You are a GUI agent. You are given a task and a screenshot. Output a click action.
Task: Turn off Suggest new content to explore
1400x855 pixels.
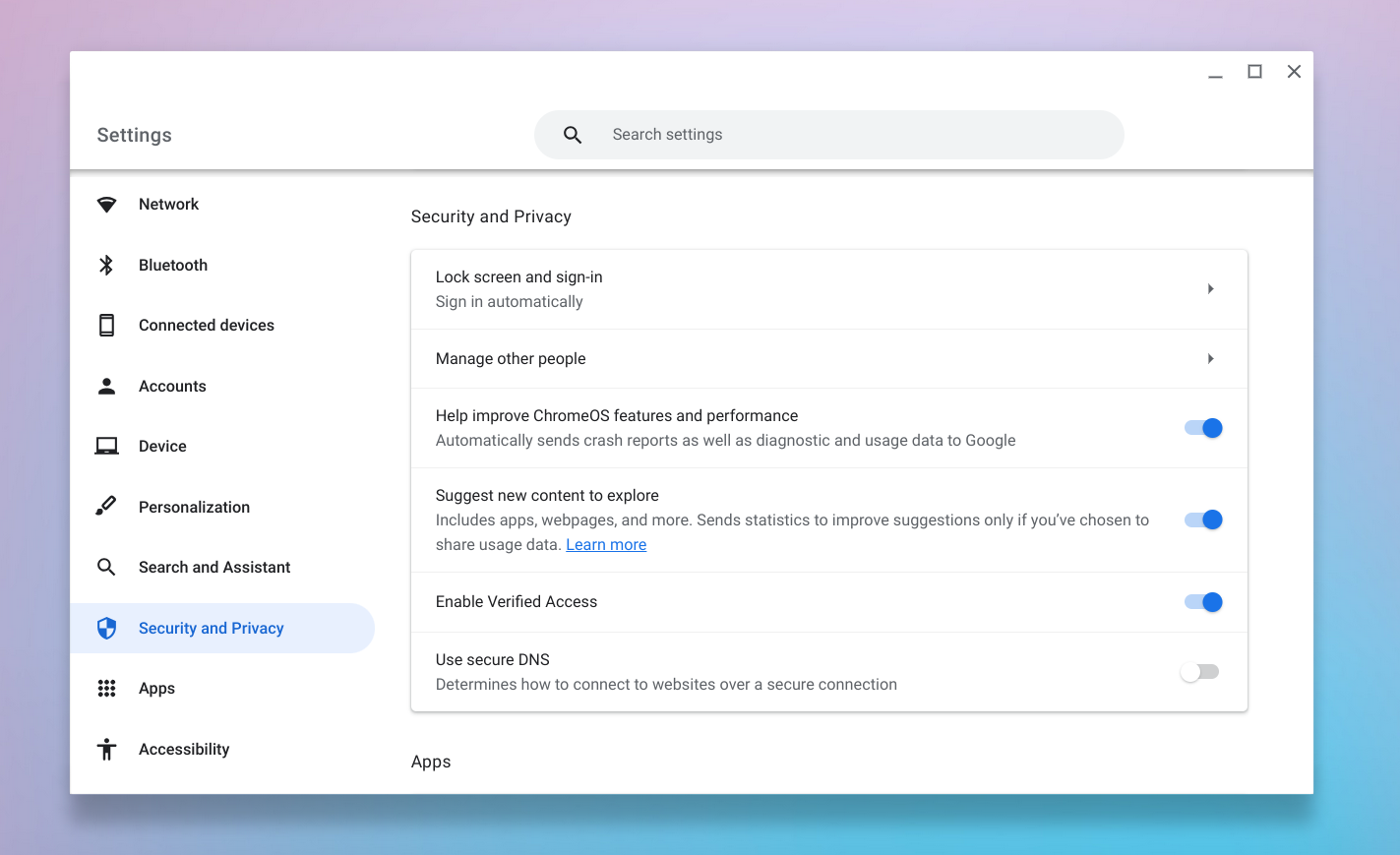coord(1203,519)
